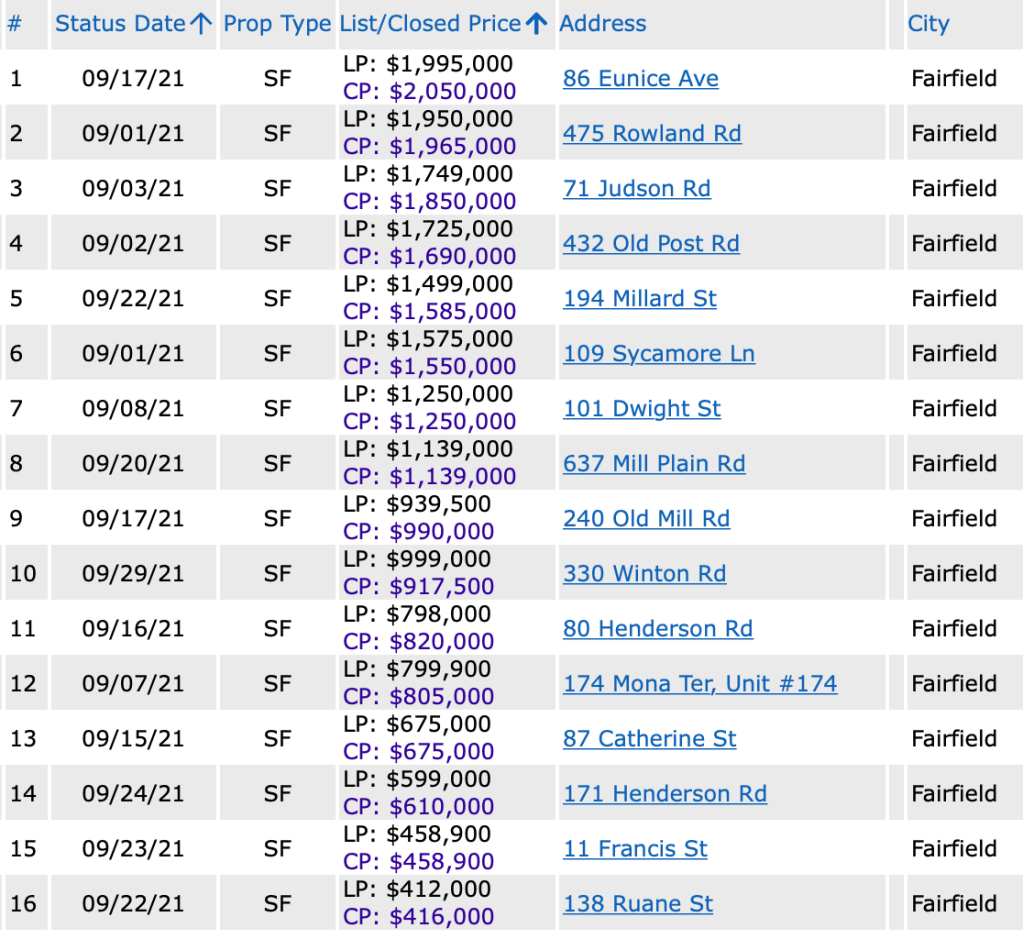Open the 475 Rowland Rd listing
The height and width of the screenshot is (939, 1023).
click(x=652, y=134)
